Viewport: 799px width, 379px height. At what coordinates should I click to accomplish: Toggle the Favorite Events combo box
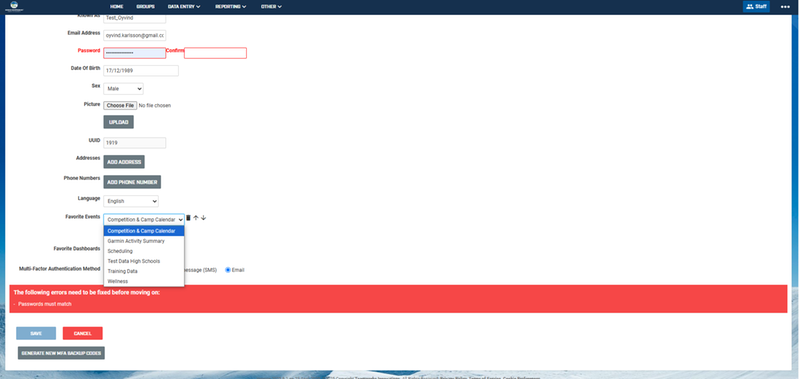pos(144,220)
